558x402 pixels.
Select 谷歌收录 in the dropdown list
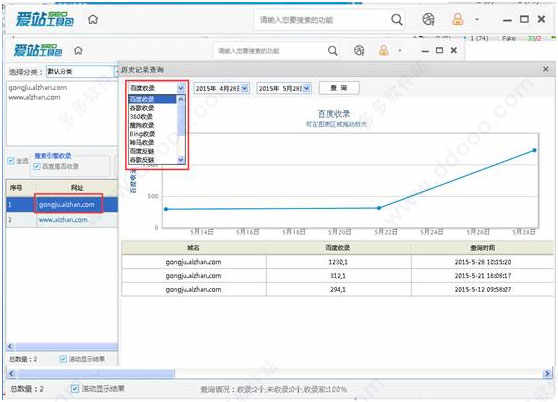click(152, 108)
